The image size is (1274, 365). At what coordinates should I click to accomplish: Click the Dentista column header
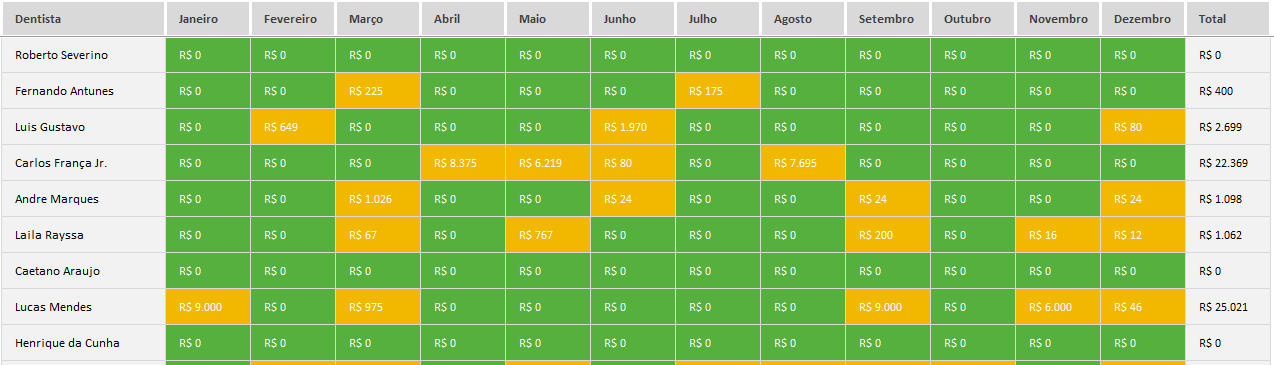83,19
